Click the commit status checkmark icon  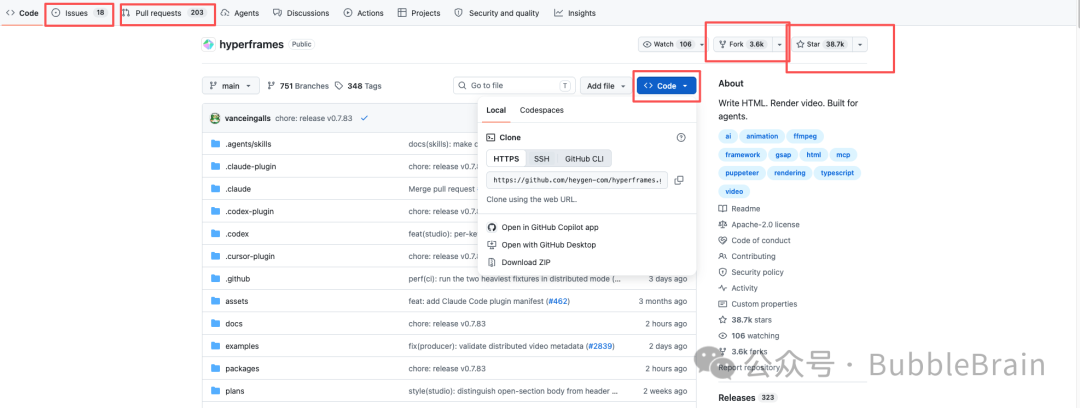pos(364,118)
